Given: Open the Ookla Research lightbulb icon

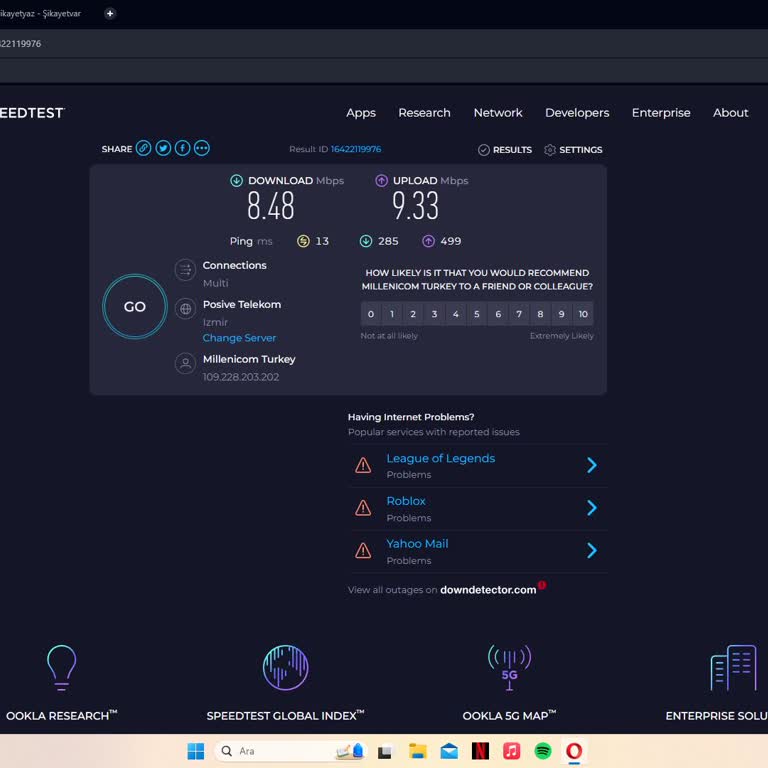Looking at the screenshot, I should [61, 668].
